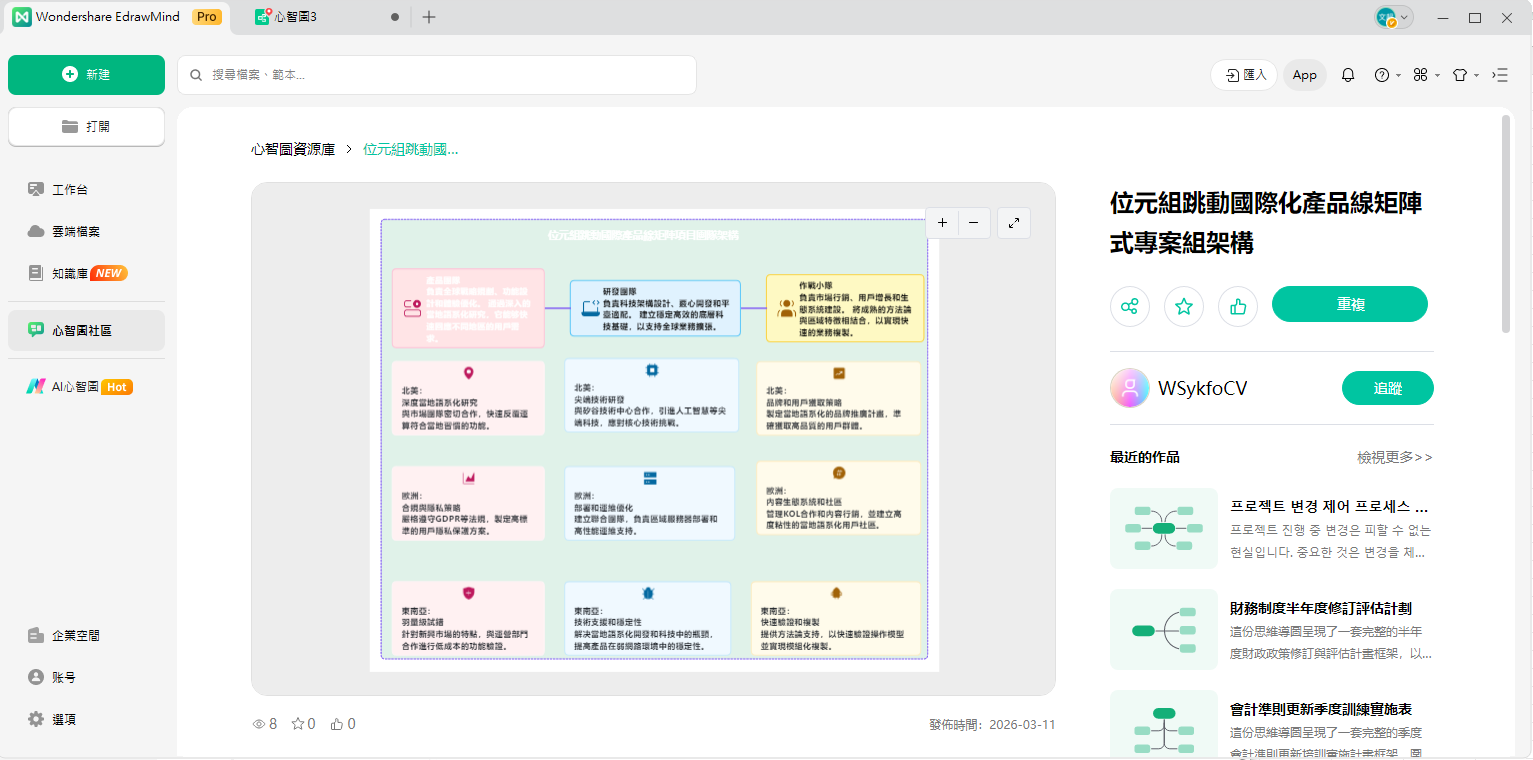This screenshot has width=1533, height=760.
Task: Like the map using the thumbs-up icon
Action: click(1237, 306)
